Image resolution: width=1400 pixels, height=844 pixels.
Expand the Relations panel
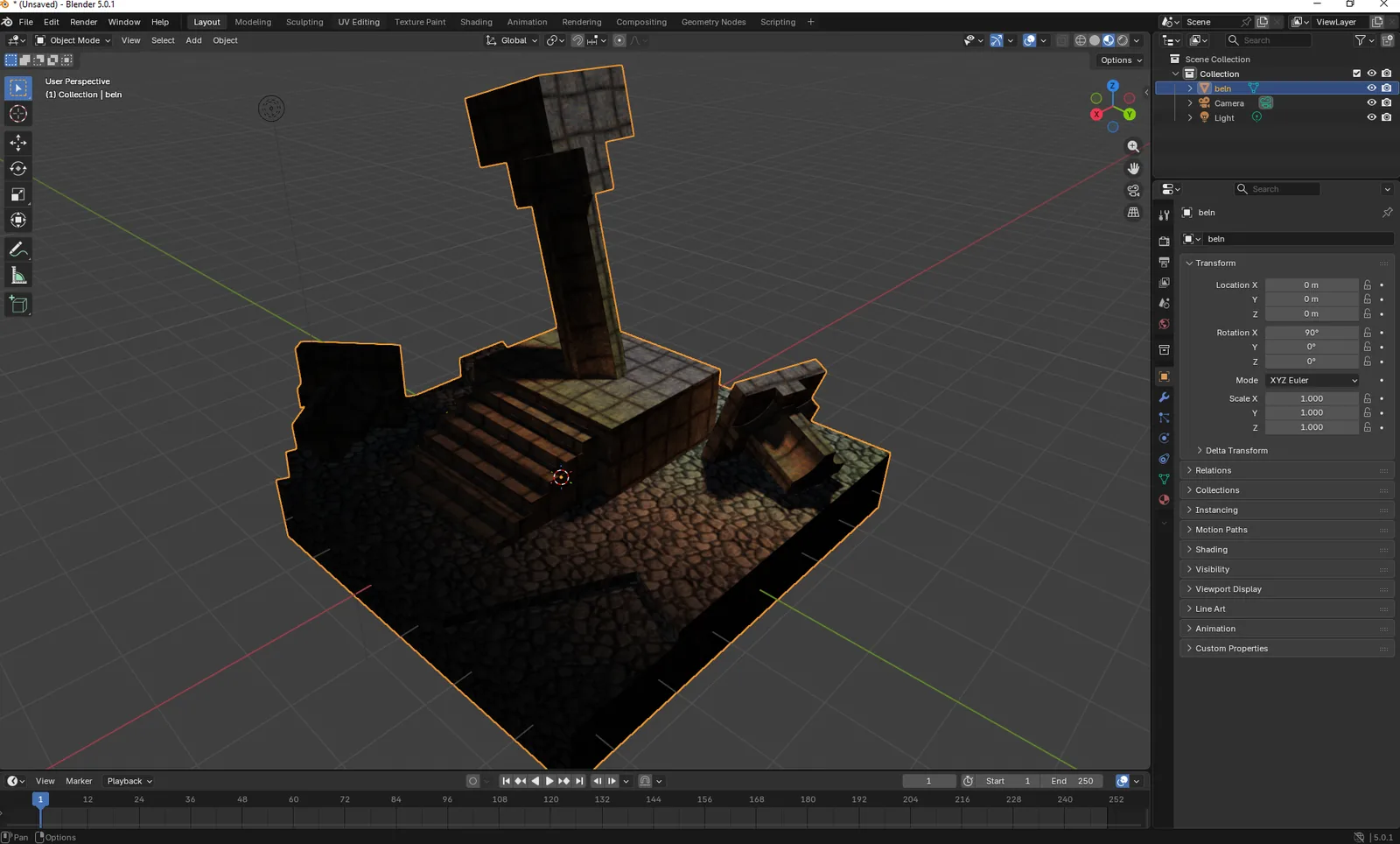(1213, 471)
